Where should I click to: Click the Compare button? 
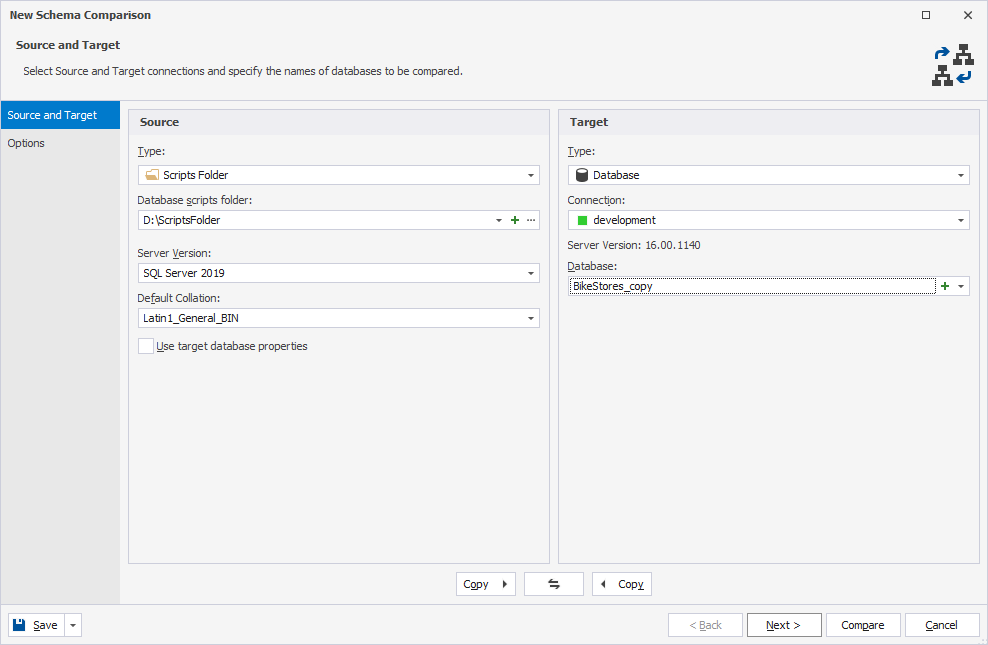862,624
